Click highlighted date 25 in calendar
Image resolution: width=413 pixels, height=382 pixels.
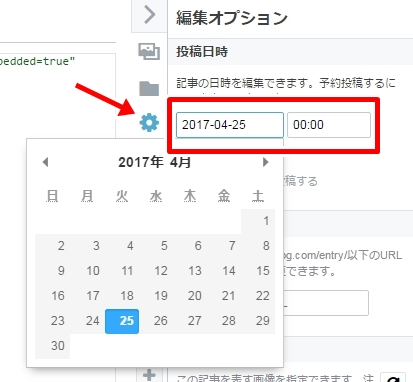coord(122,321)
